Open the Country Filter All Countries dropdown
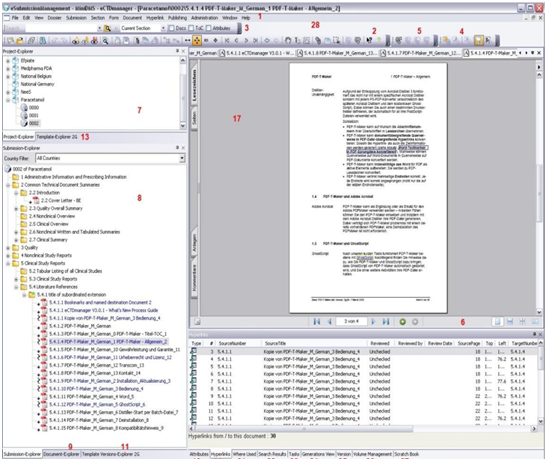Viewport: 547px width, 461px height. coord(182,158)
